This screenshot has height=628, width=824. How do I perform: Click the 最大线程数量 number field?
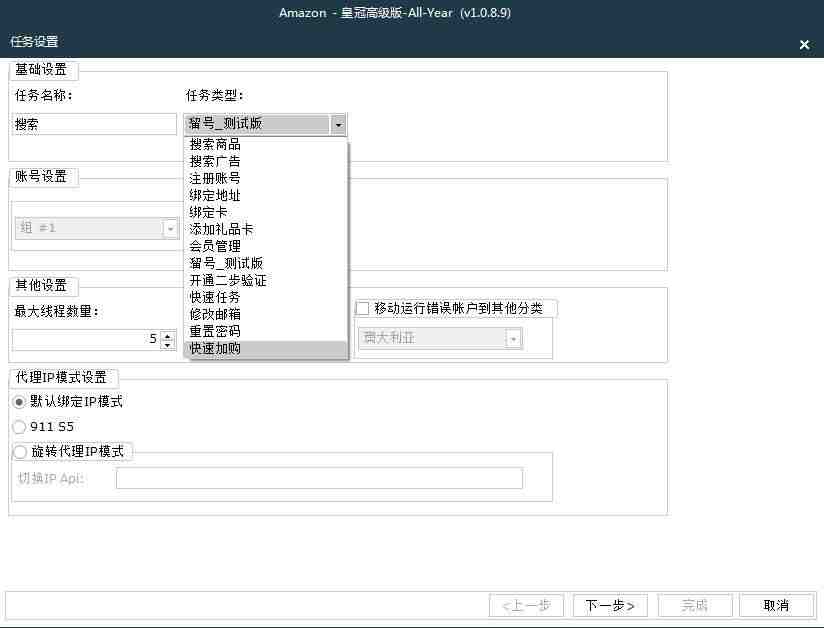87,339
